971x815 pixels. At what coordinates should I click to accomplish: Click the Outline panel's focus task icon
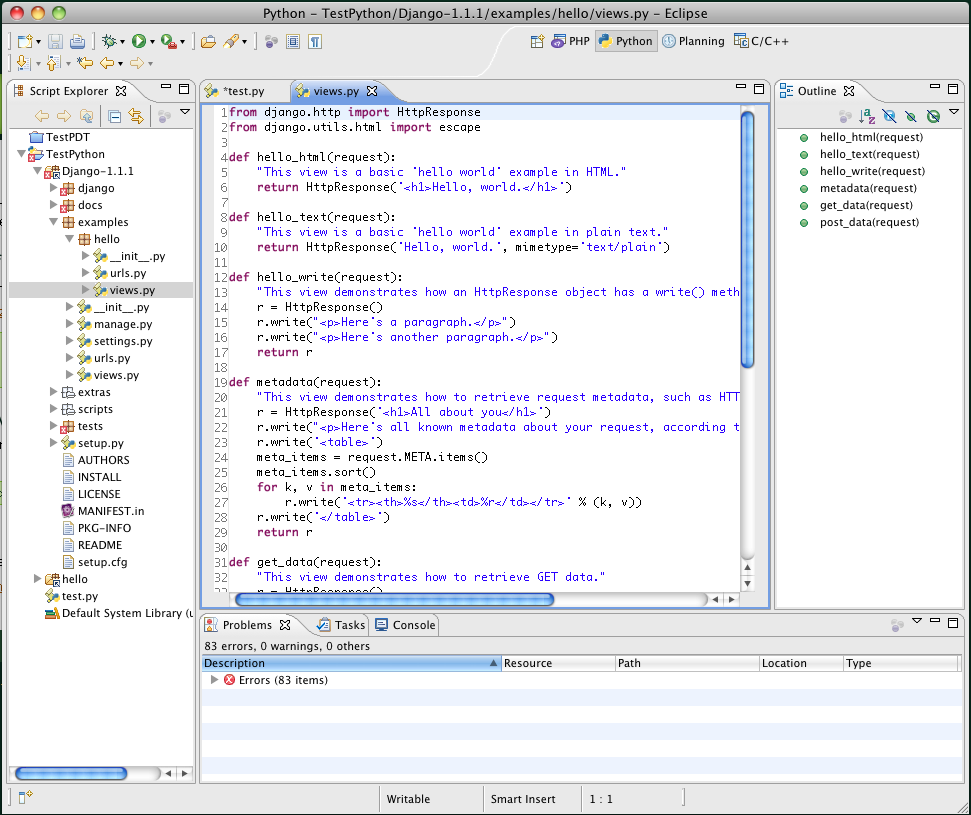(845, 116)
